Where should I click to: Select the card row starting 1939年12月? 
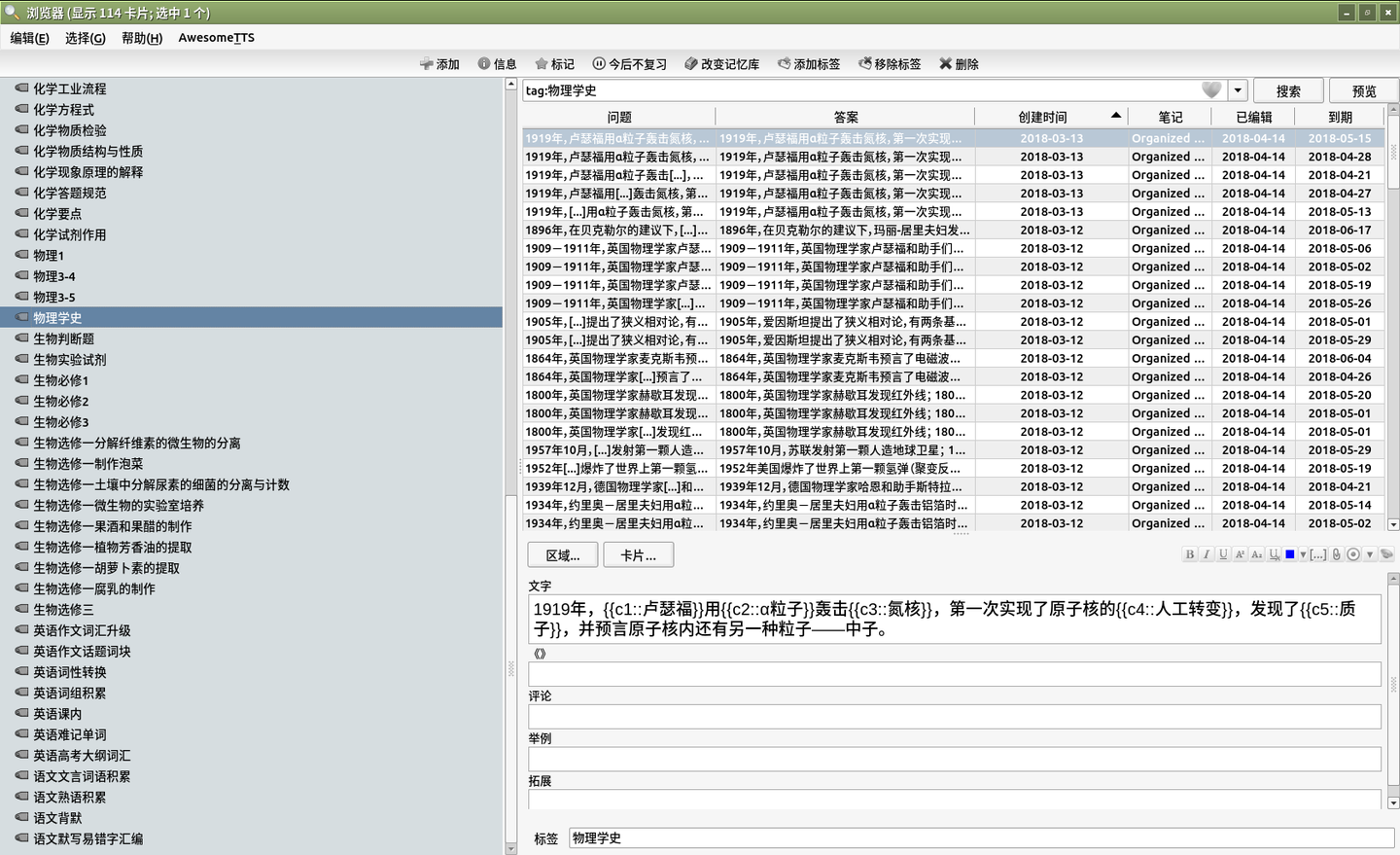coord(954,486)
